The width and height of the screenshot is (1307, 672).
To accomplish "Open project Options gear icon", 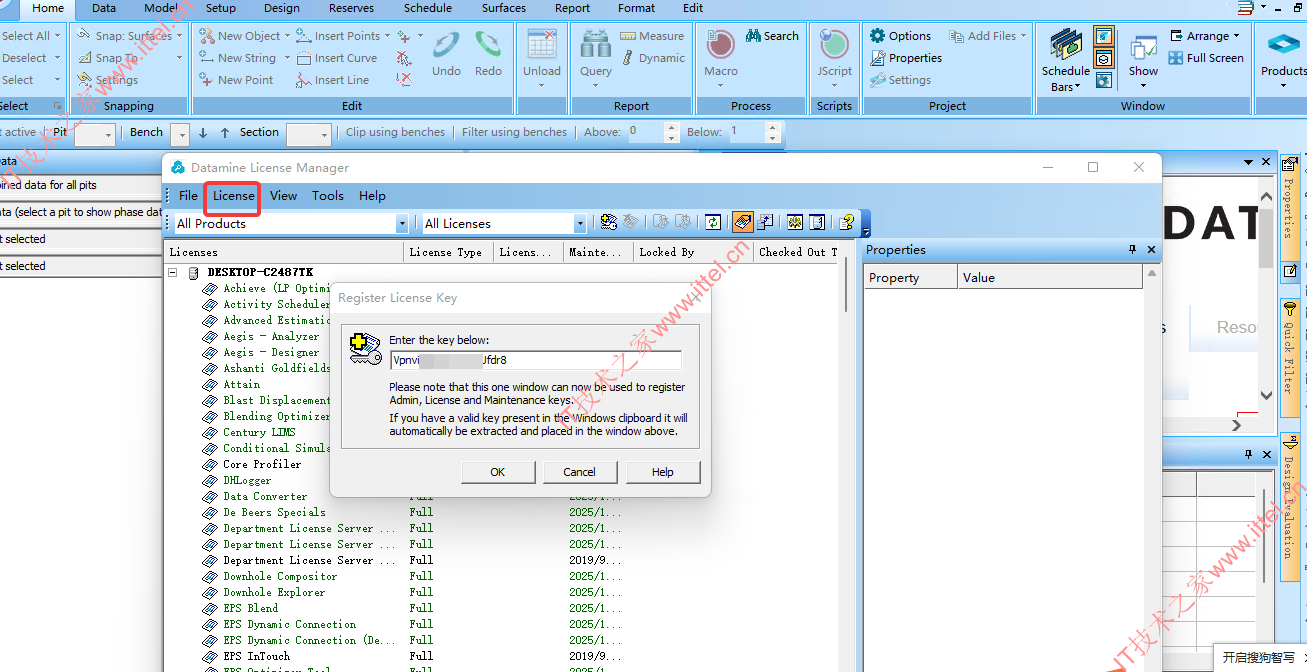I will tap(877, 36).
